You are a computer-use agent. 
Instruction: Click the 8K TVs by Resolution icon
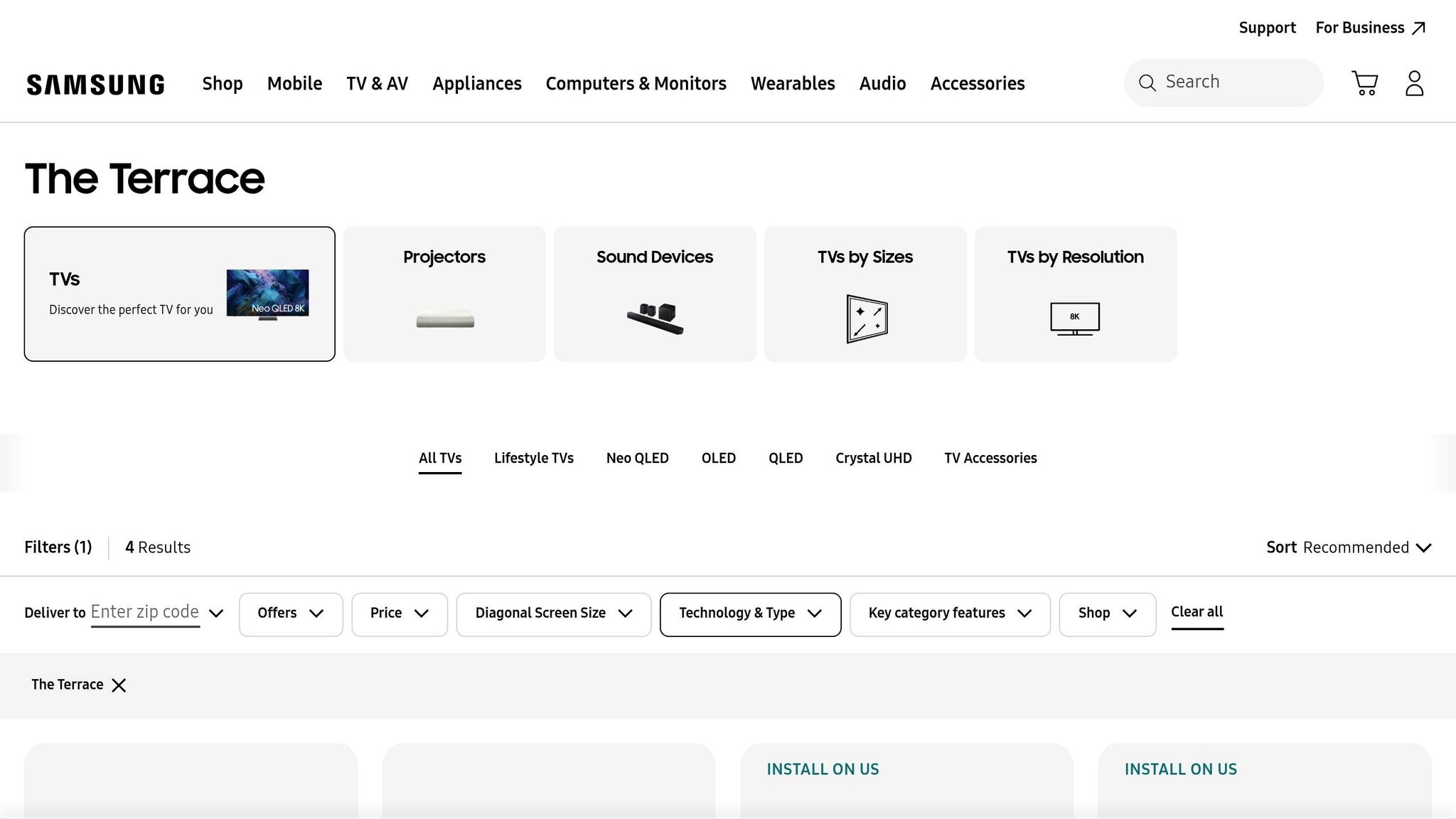(1075, 318)
